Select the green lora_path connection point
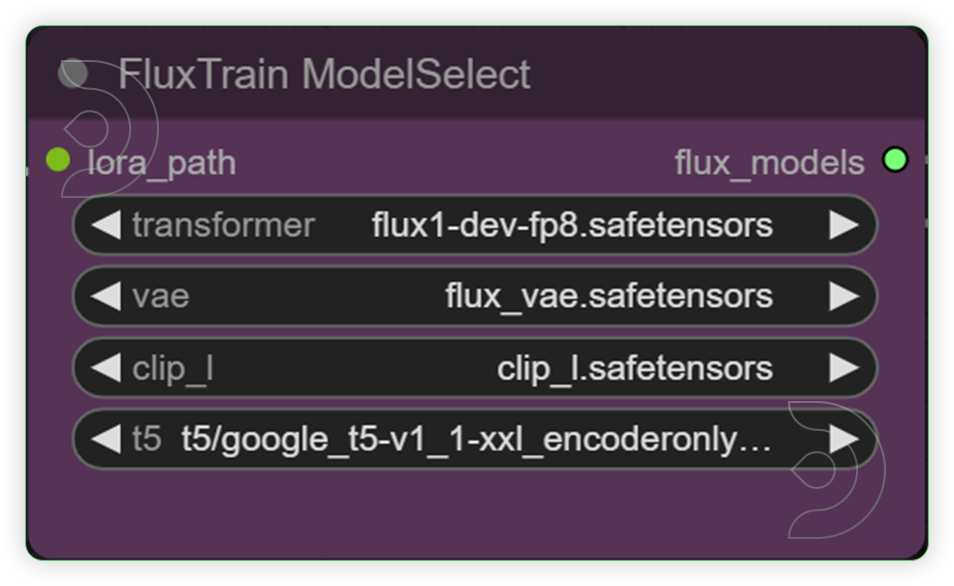Screen dimensions: 954x586 pyautogui.click(x=58, y=161)
